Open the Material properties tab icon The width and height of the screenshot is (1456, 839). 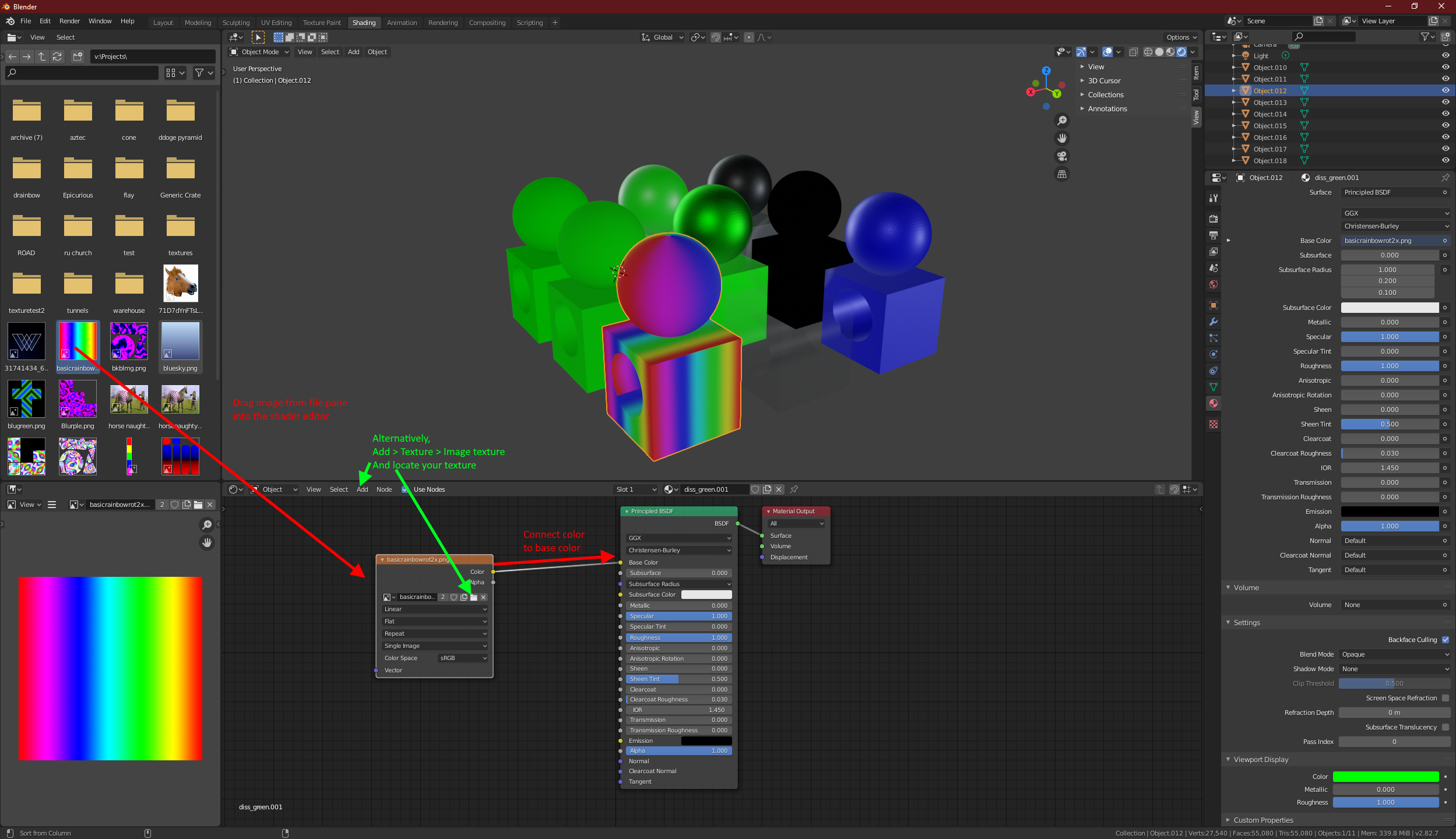point(1214,403)
